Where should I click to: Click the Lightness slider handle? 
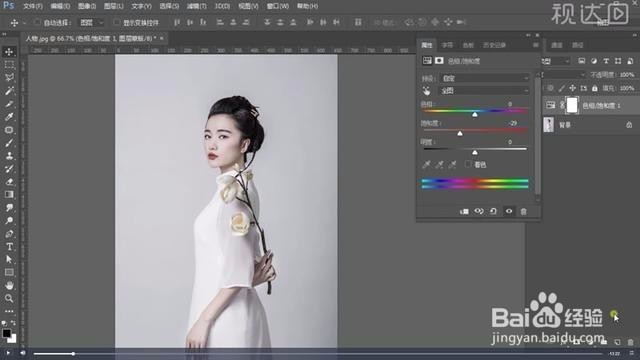pos(475,152)
